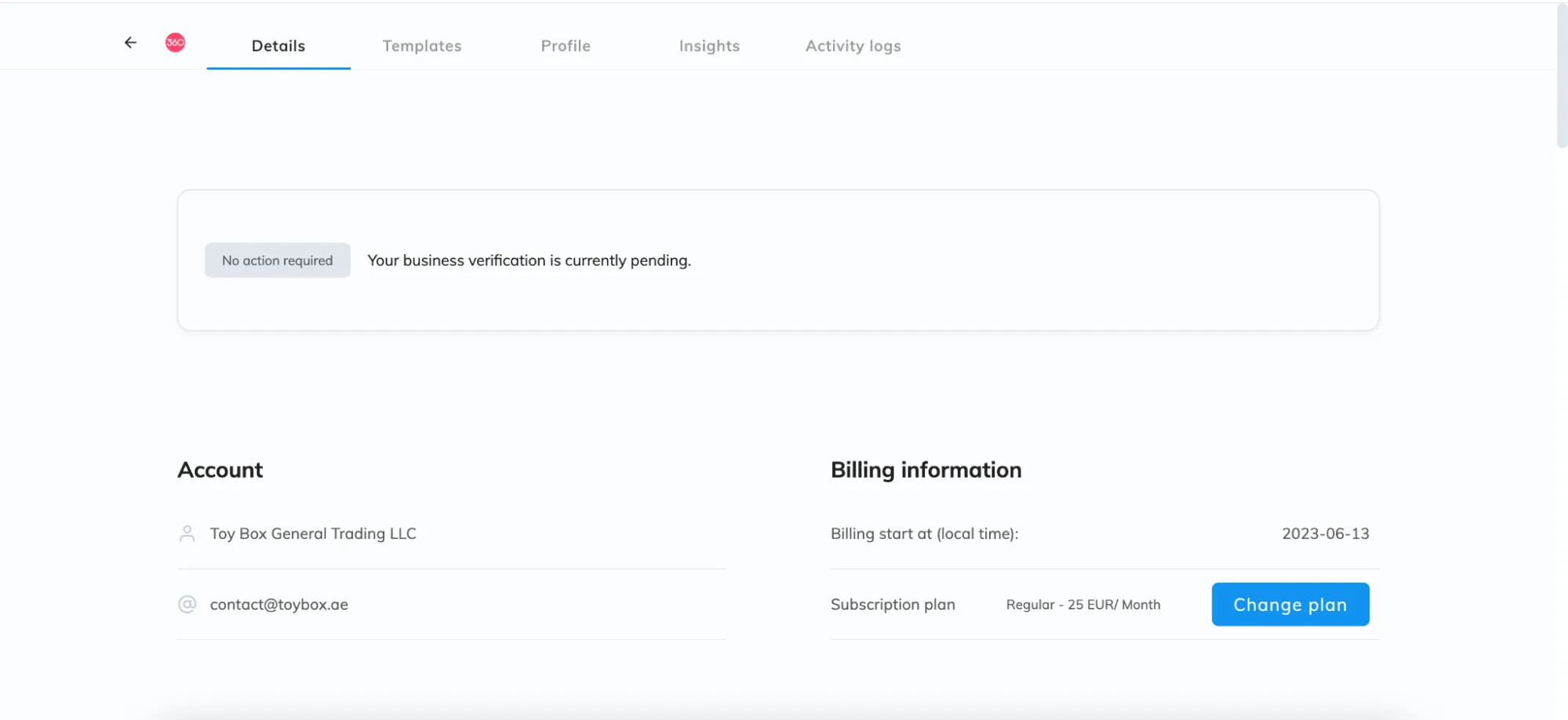Click the Billing information heading
Screen dimensions: 1568x720
pyautogui.click(x=926, y=470)
